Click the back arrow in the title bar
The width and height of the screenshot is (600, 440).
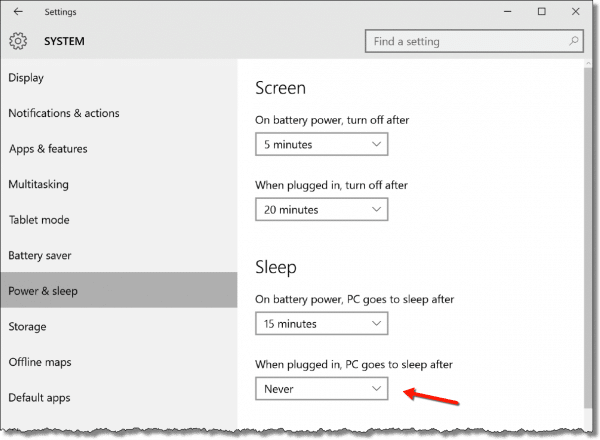point(18,12)
